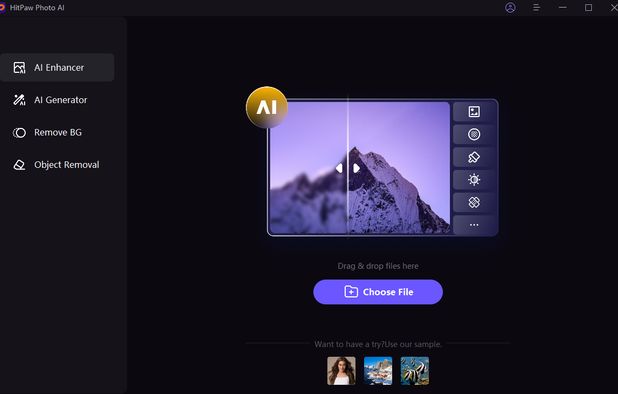618x394 pixels.
Task: Click the Remove BG circle icon
Action: pyautogui.click(x=19, y=133)
